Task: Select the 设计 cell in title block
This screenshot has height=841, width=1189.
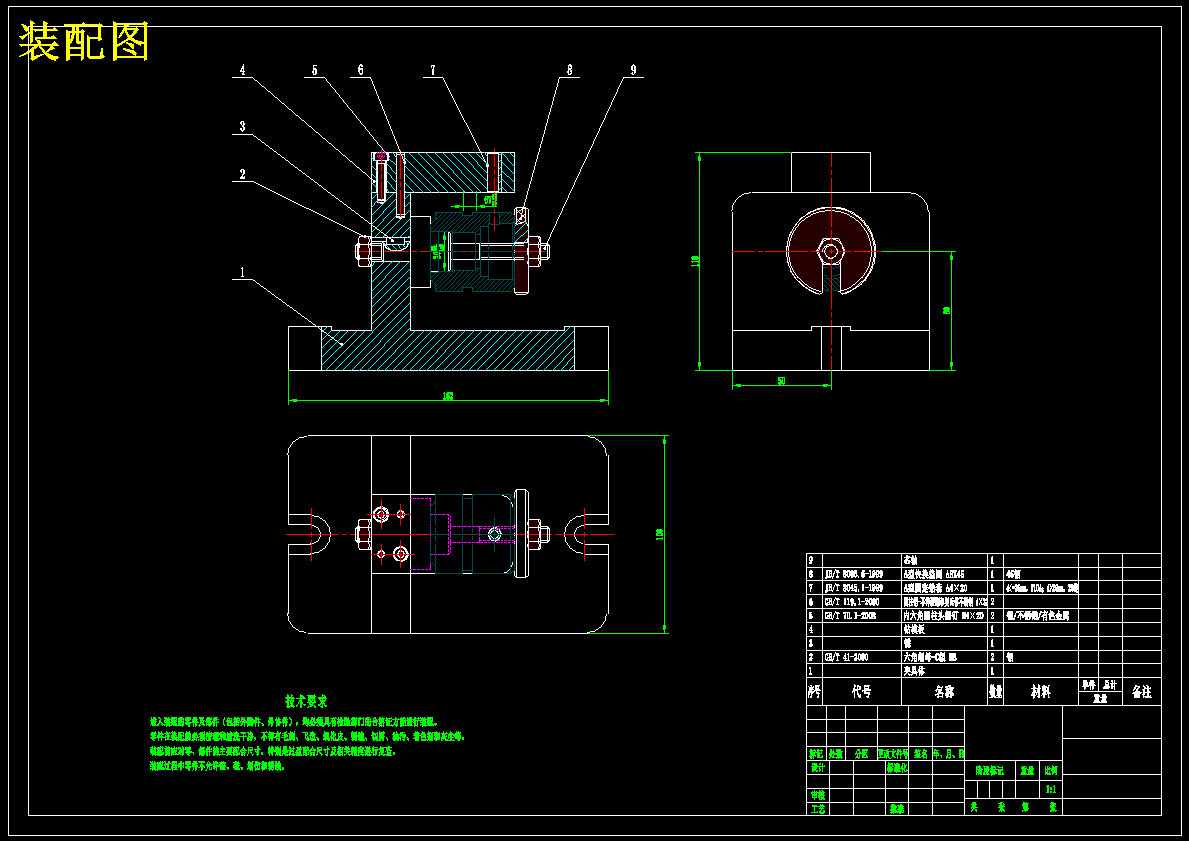Action: pyautogui.click(x=817, y=767)
